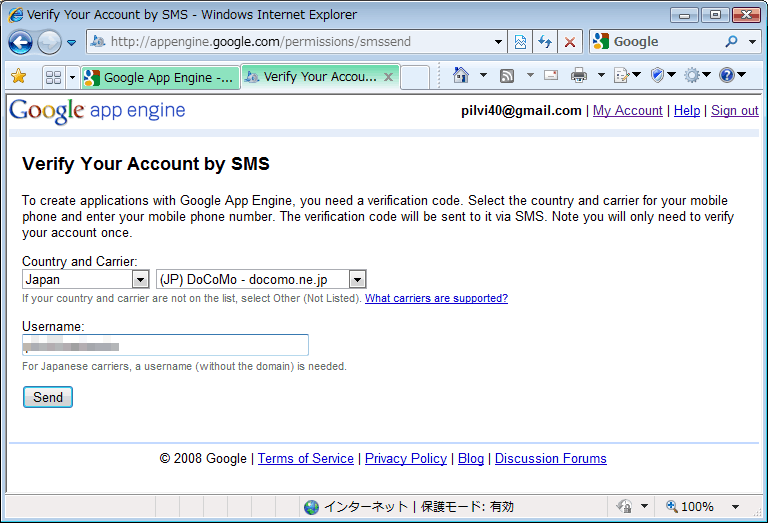Refresh the page with the Refresh icon
768x523 pixels.
[545, 42]
